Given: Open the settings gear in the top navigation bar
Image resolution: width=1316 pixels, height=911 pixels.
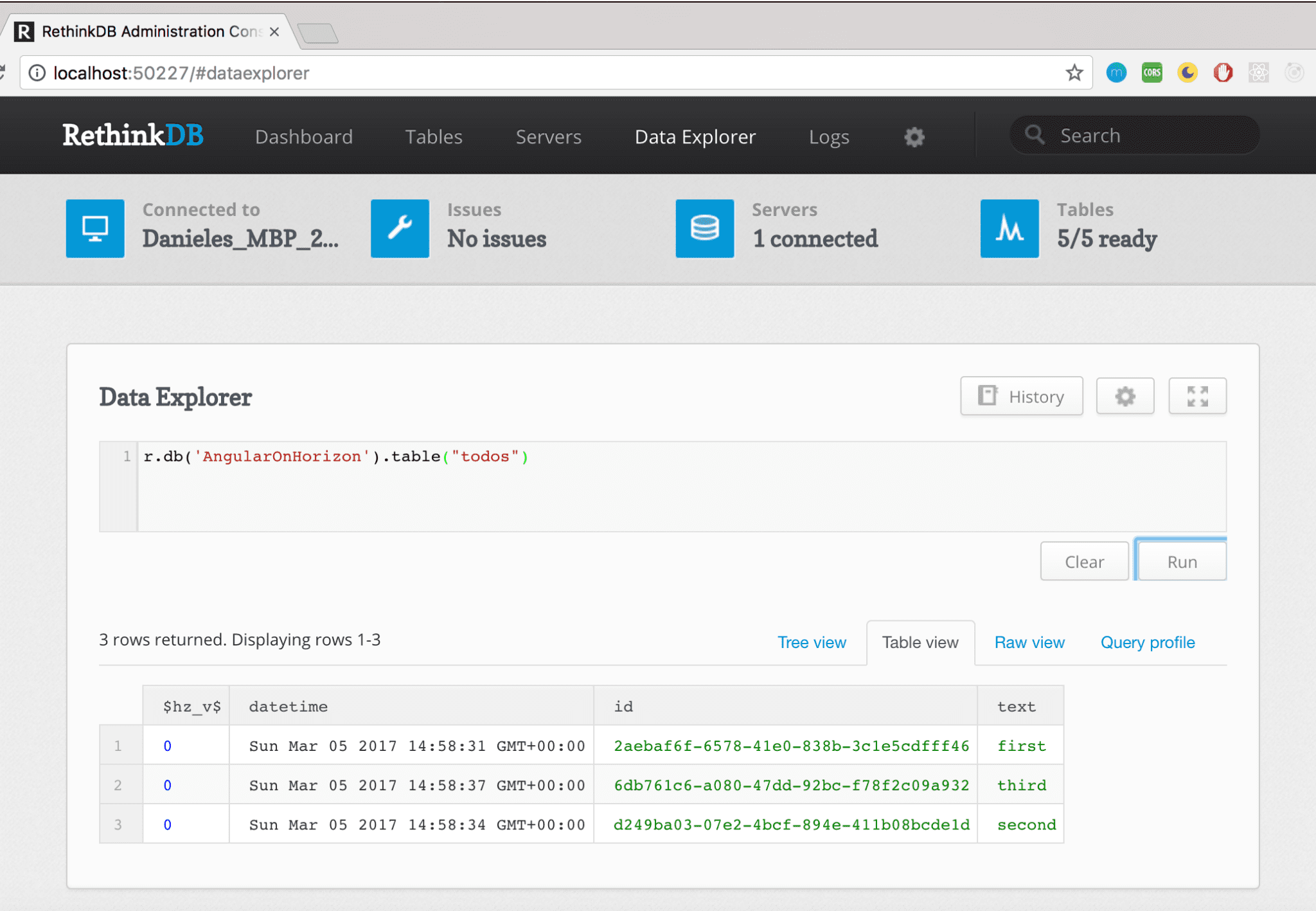Looking at the screenshot, I should (x=914, y=137).
